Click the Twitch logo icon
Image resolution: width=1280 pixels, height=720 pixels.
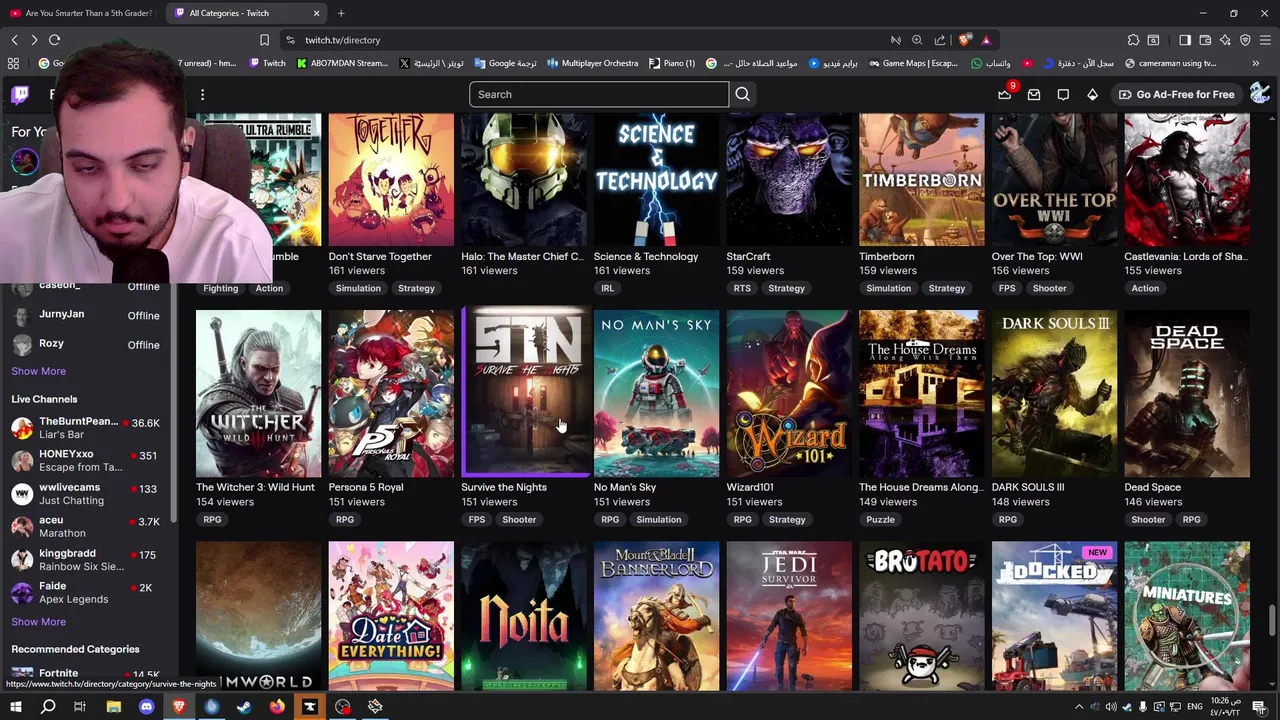(x=20, y=95)
